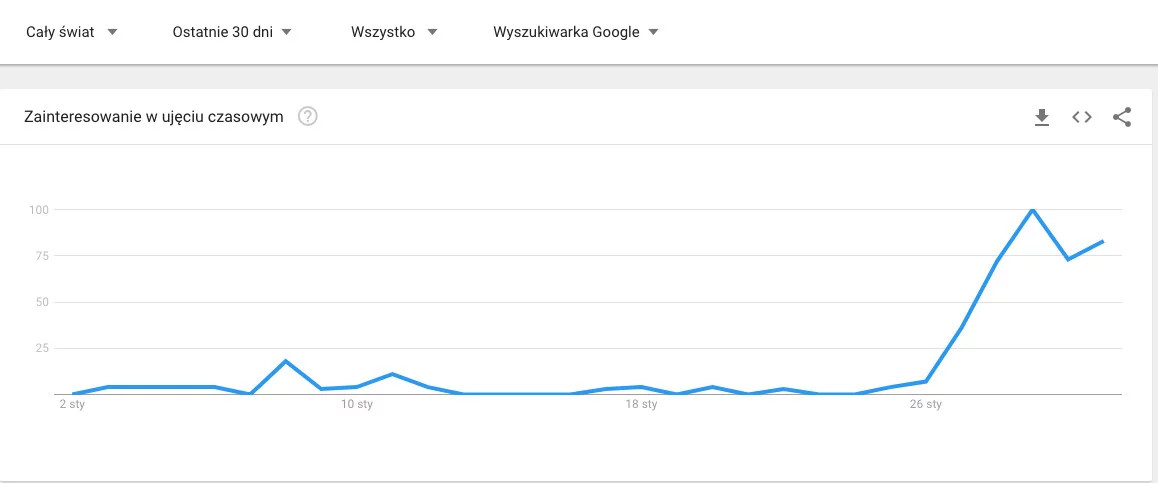Click the last data point on line
This screenshot has width=1158, height=483.
point(1103,241)
